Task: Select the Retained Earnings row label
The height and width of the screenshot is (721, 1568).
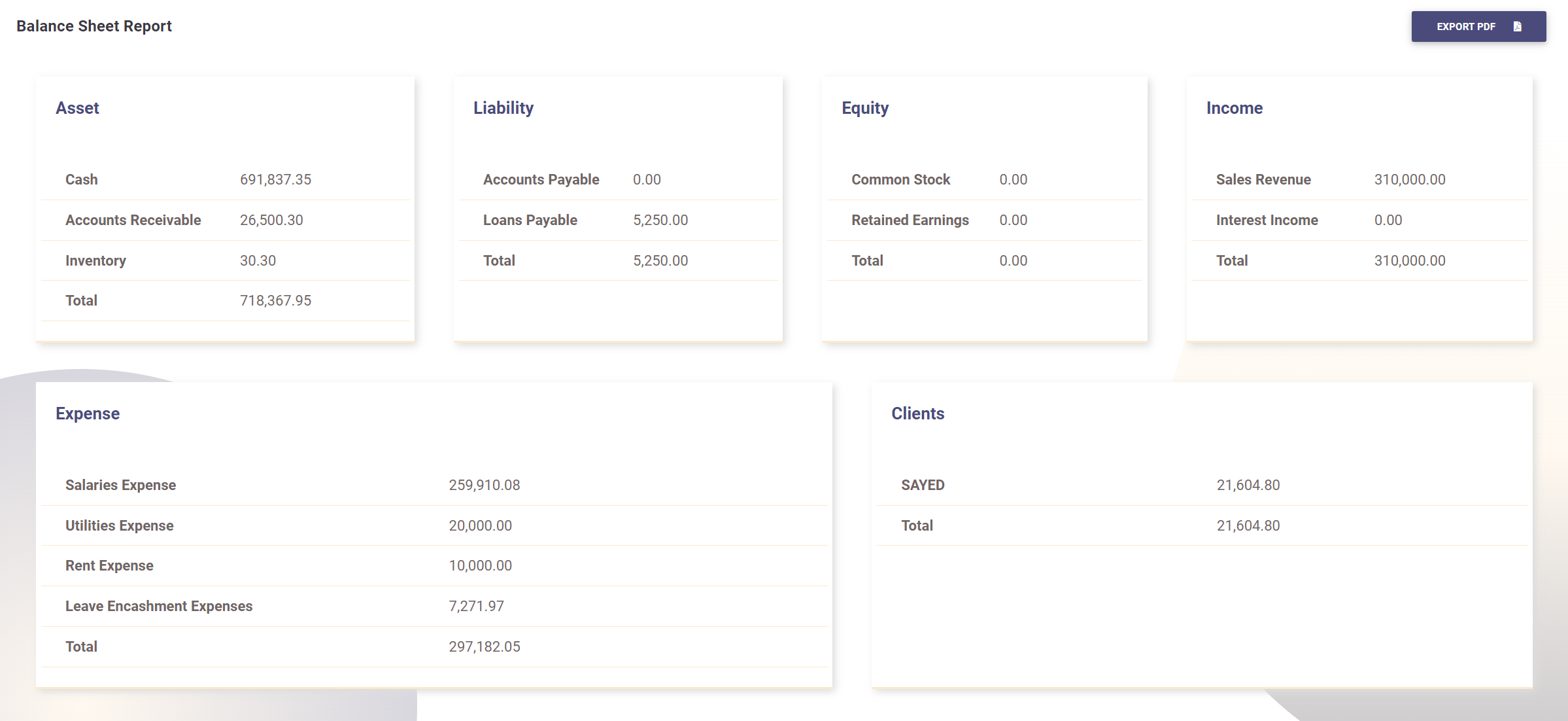Action: (x=910, y=220)
